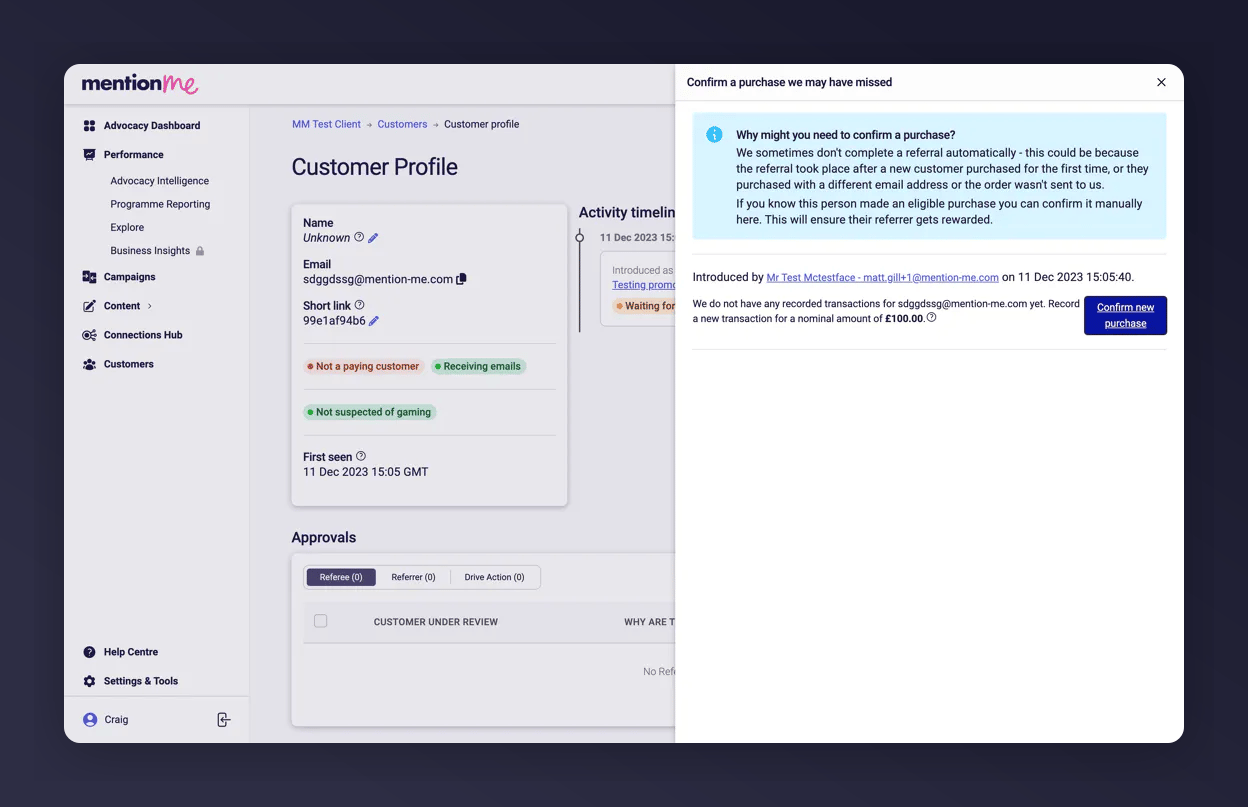
Task: Copy the email address with the copy icon
Action: (x=461, y=279)
